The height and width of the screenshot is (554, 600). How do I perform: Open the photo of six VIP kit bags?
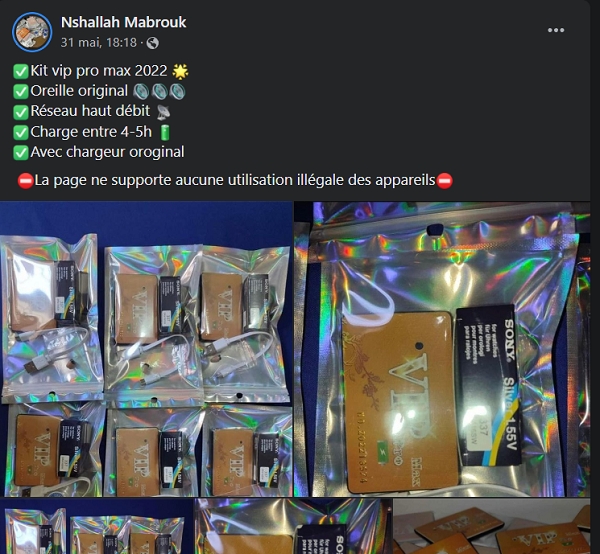pyautogui.click(x=146, y=349)
